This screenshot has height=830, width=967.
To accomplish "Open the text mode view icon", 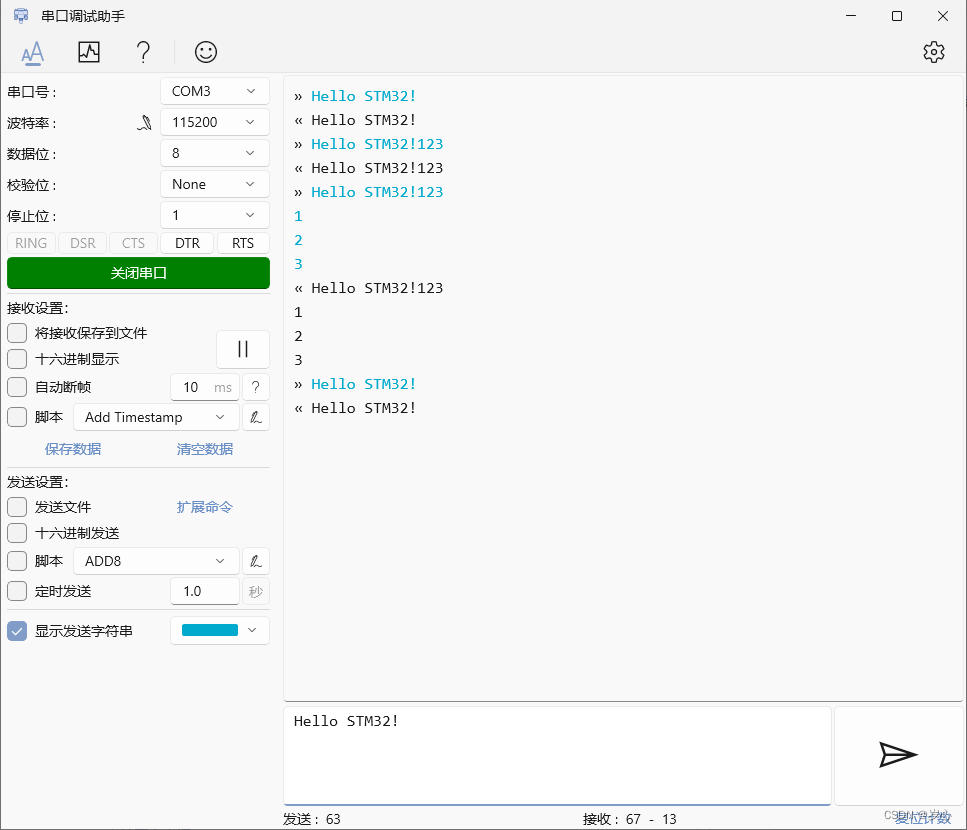I will tap(32, 53).
